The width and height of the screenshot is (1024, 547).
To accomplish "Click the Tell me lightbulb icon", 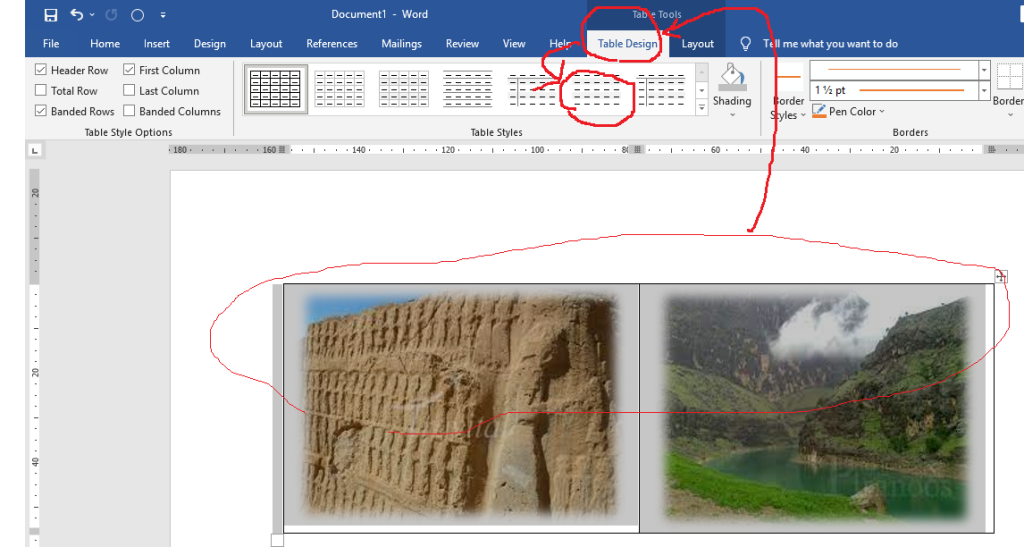I will [x=745, y=44].
